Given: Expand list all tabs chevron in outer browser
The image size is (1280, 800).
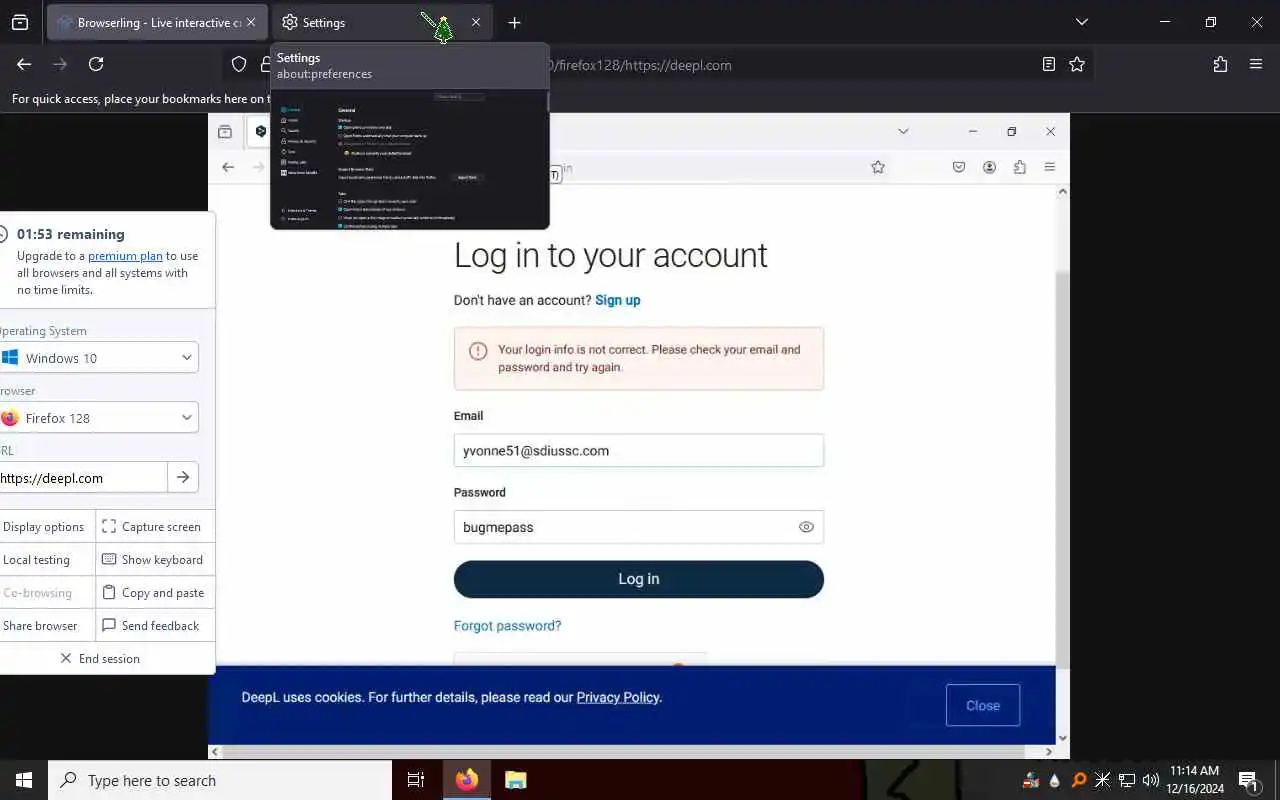Looking at the screenshot, I should pyautogui.click(x=1081, y=22).
